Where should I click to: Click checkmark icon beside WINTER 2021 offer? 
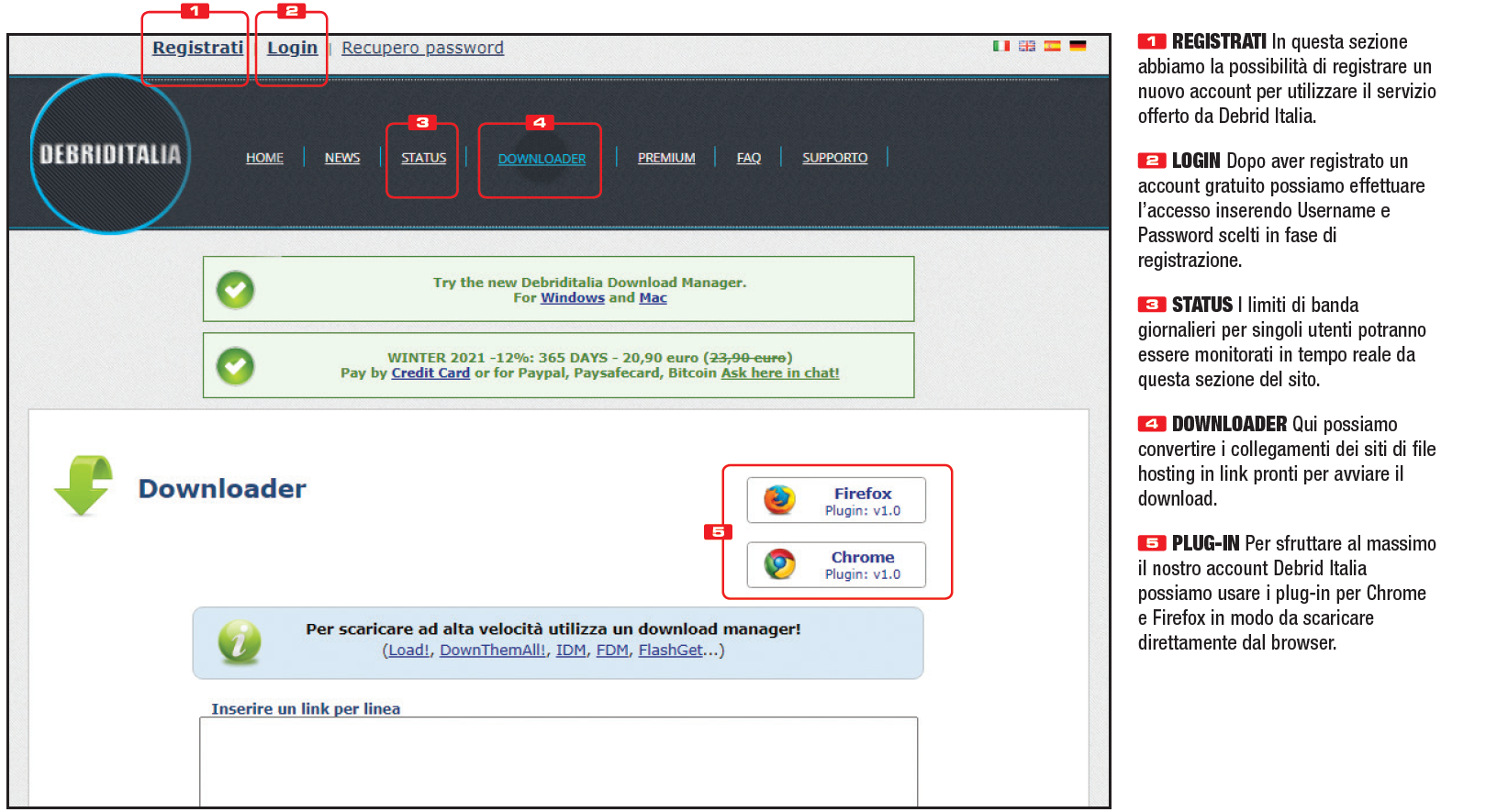pyautogui.click(x=236, y=366)
